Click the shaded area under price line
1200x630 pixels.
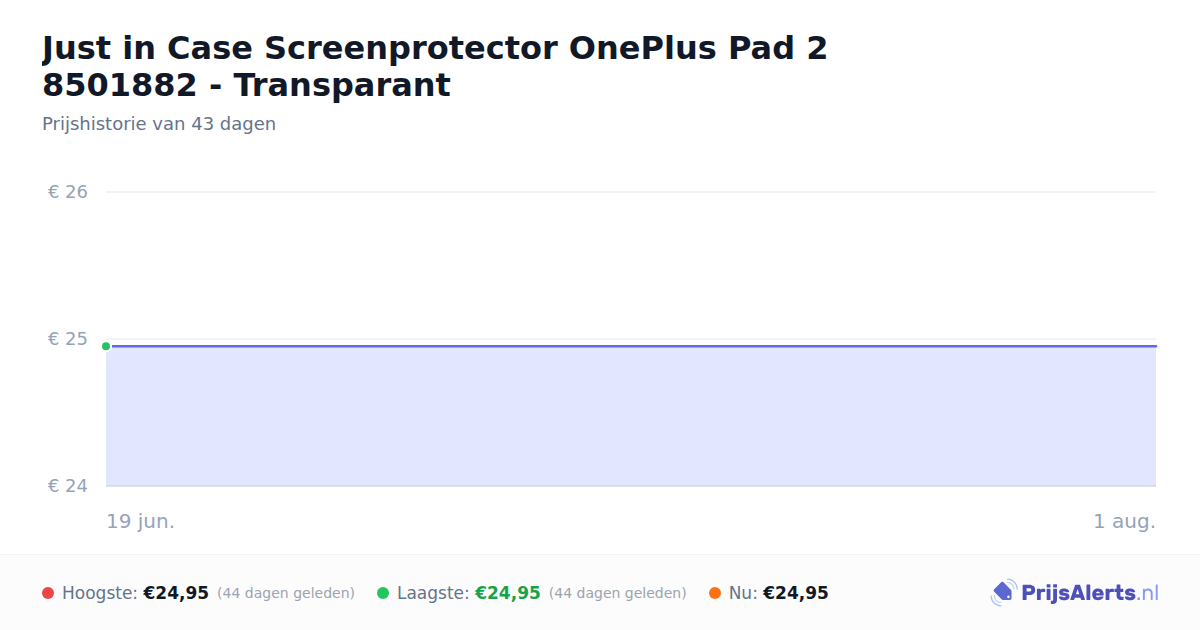tap(631, 417)
